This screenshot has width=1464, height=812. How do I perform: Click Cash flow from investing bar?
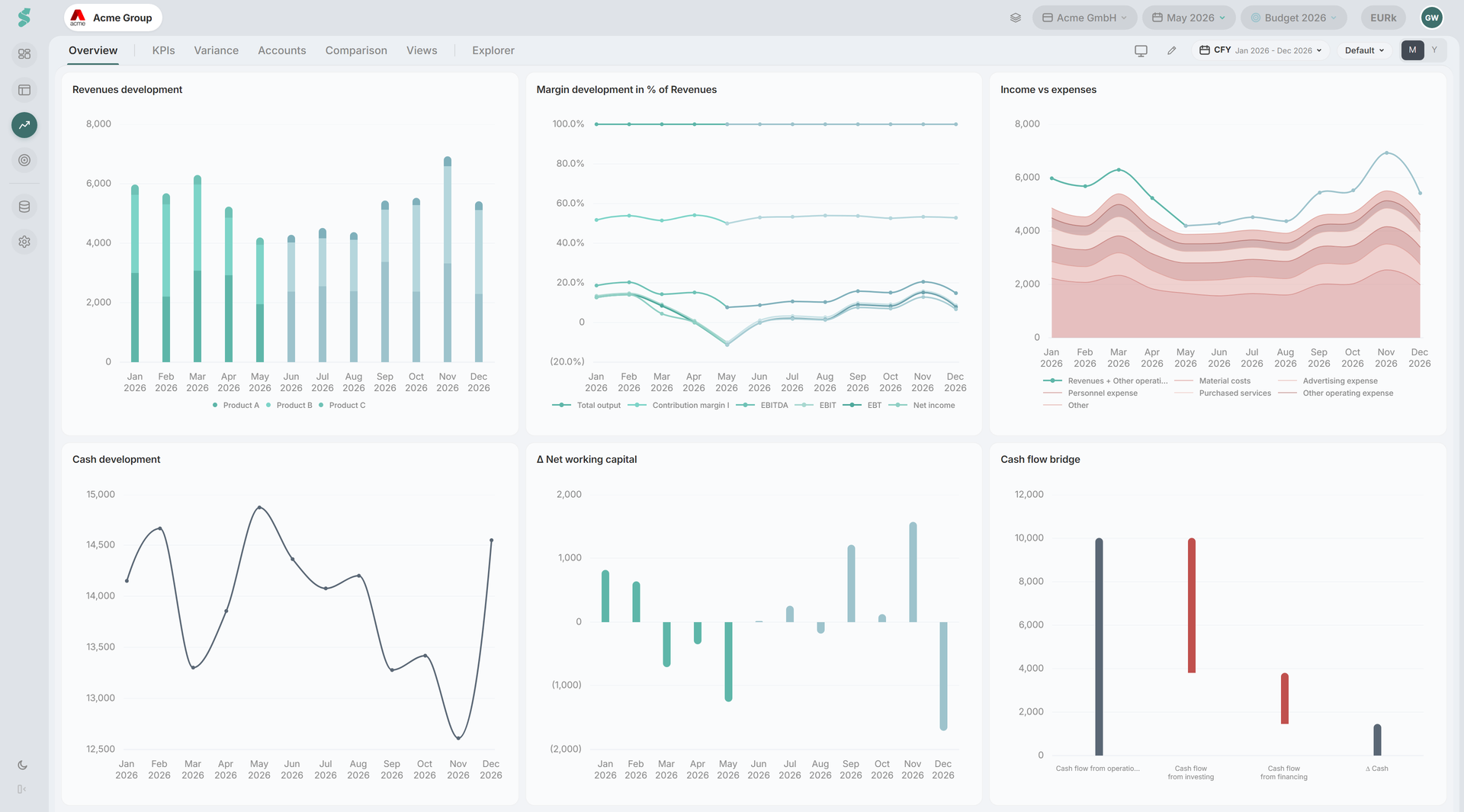click(1192, 605)
